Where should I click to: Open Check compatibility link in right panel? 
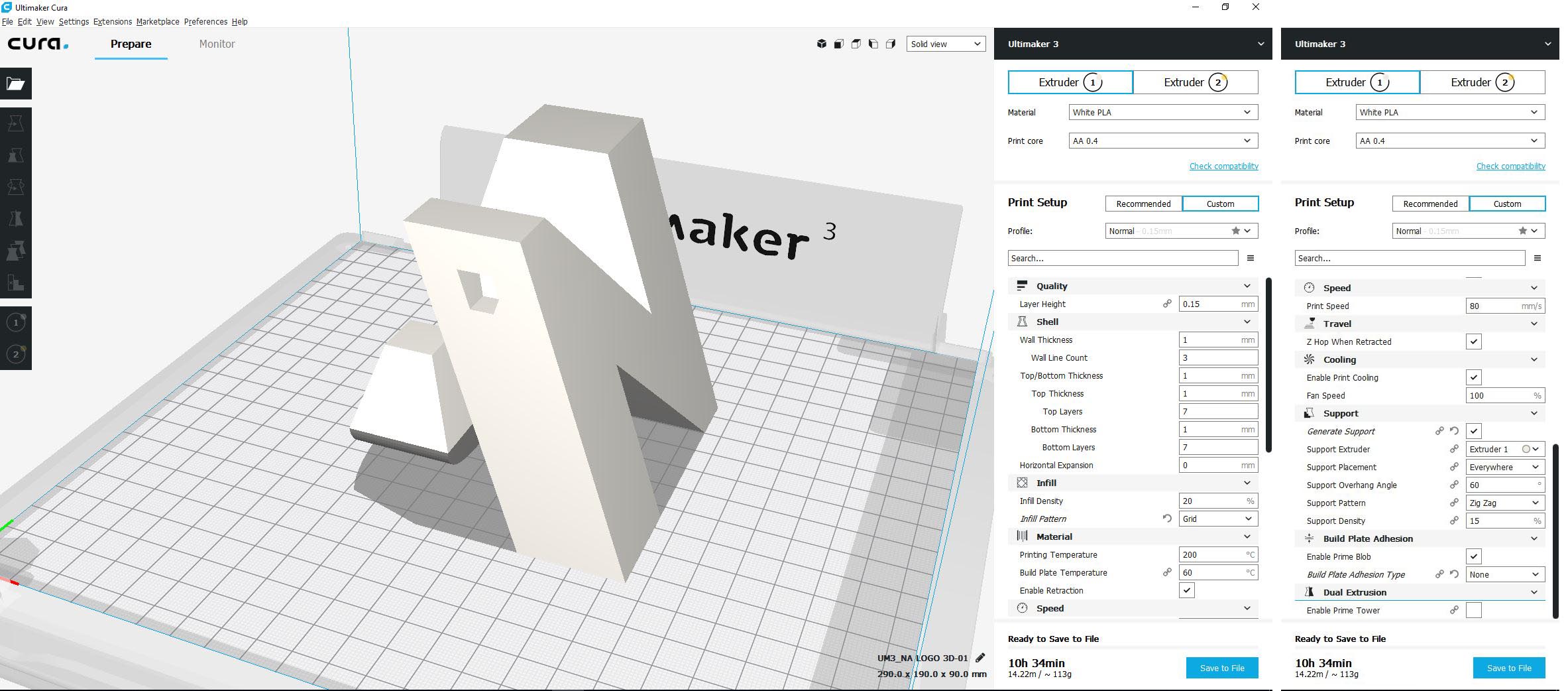pyautogui.click(x=1510, y=166)
